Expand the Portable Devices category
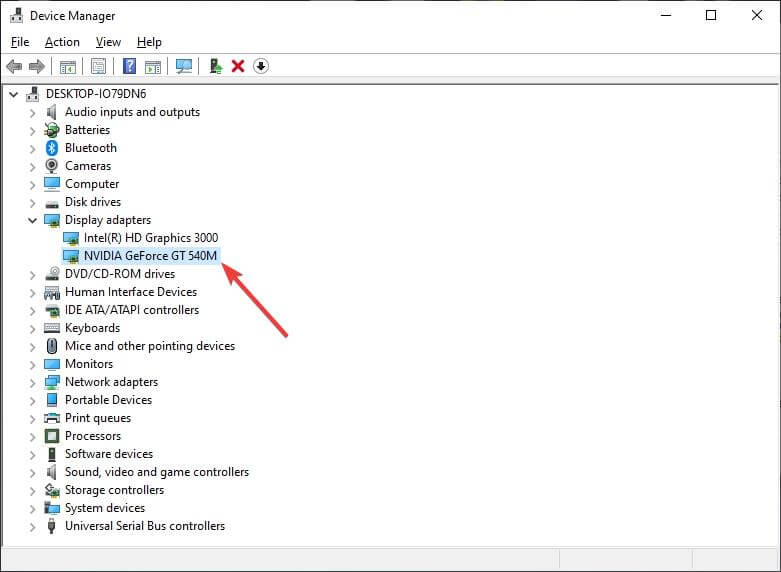 pos(33,400)
